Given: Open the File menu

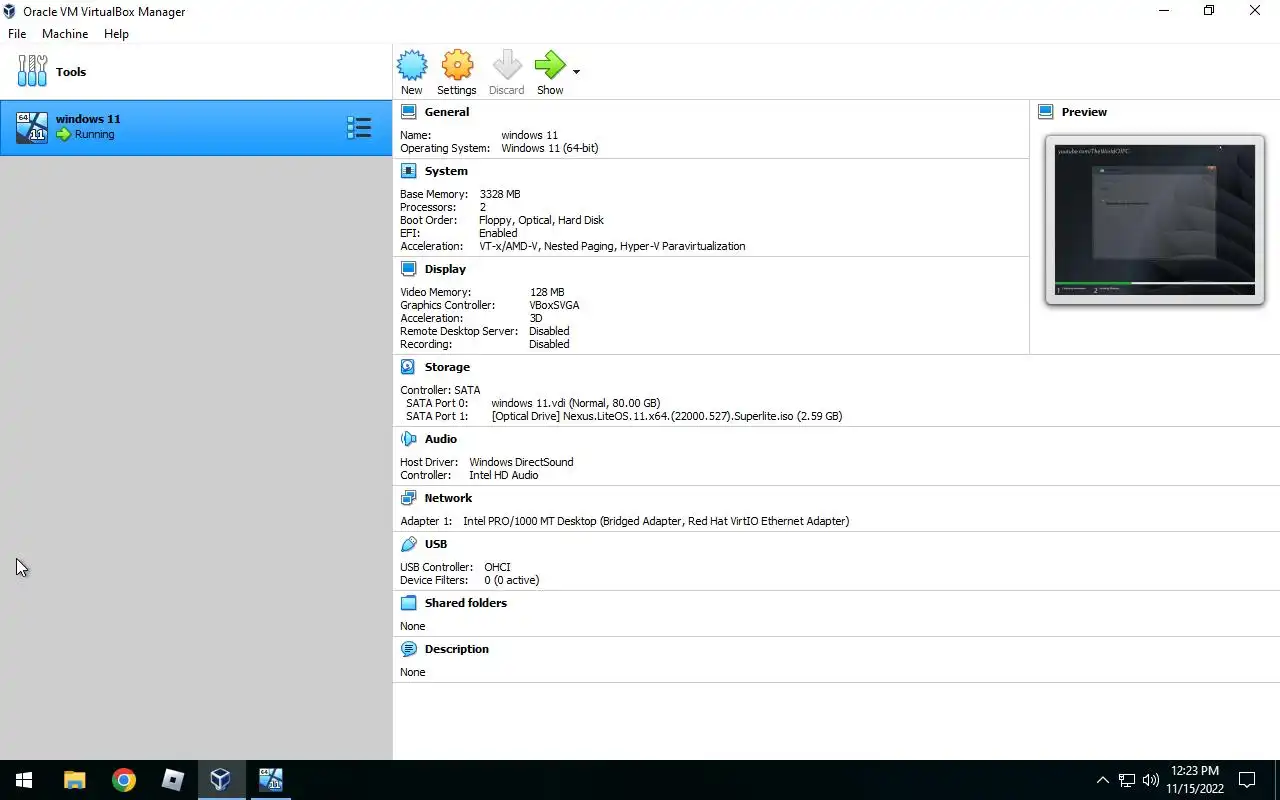Looking at the screenshot, I should tap(17, 34).
